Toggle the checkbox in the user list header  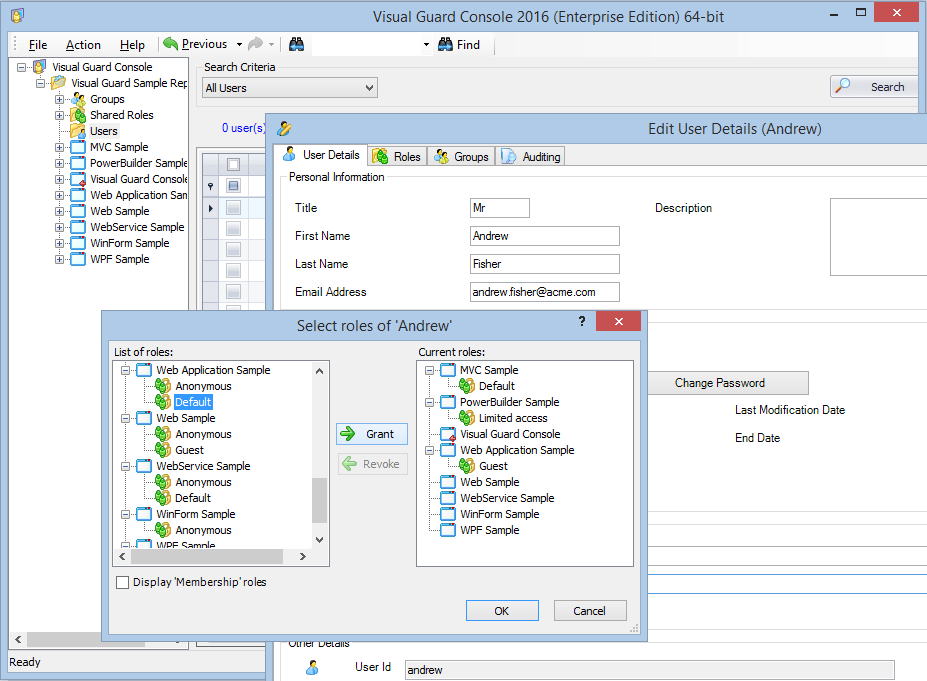[232, 163]
